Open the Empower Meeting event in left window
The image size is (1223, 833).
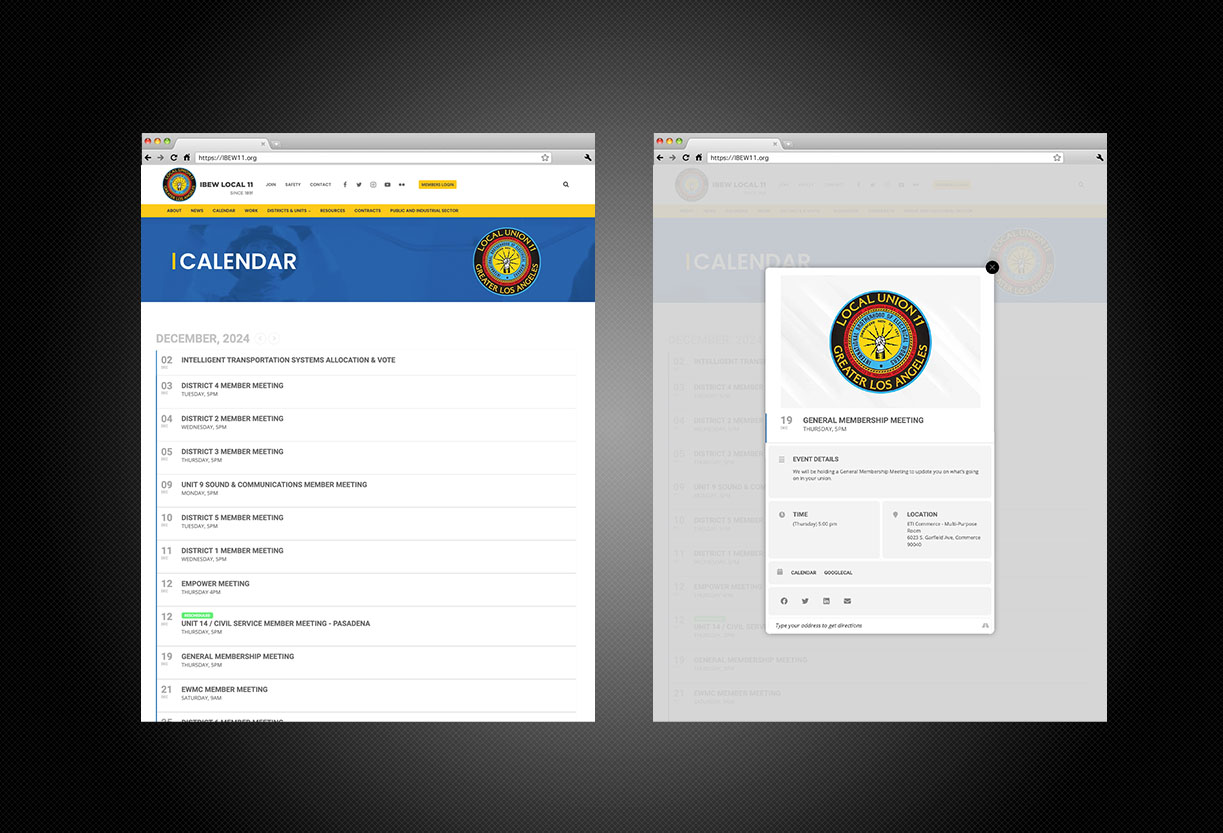pos(215,584)
